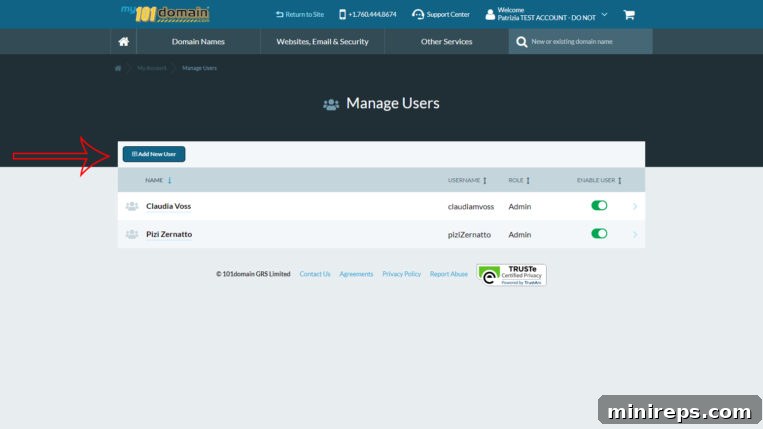Open the Other Services menu
Image resolution: width=763 pixels, height=429 pixels.
tap(447, 42)
